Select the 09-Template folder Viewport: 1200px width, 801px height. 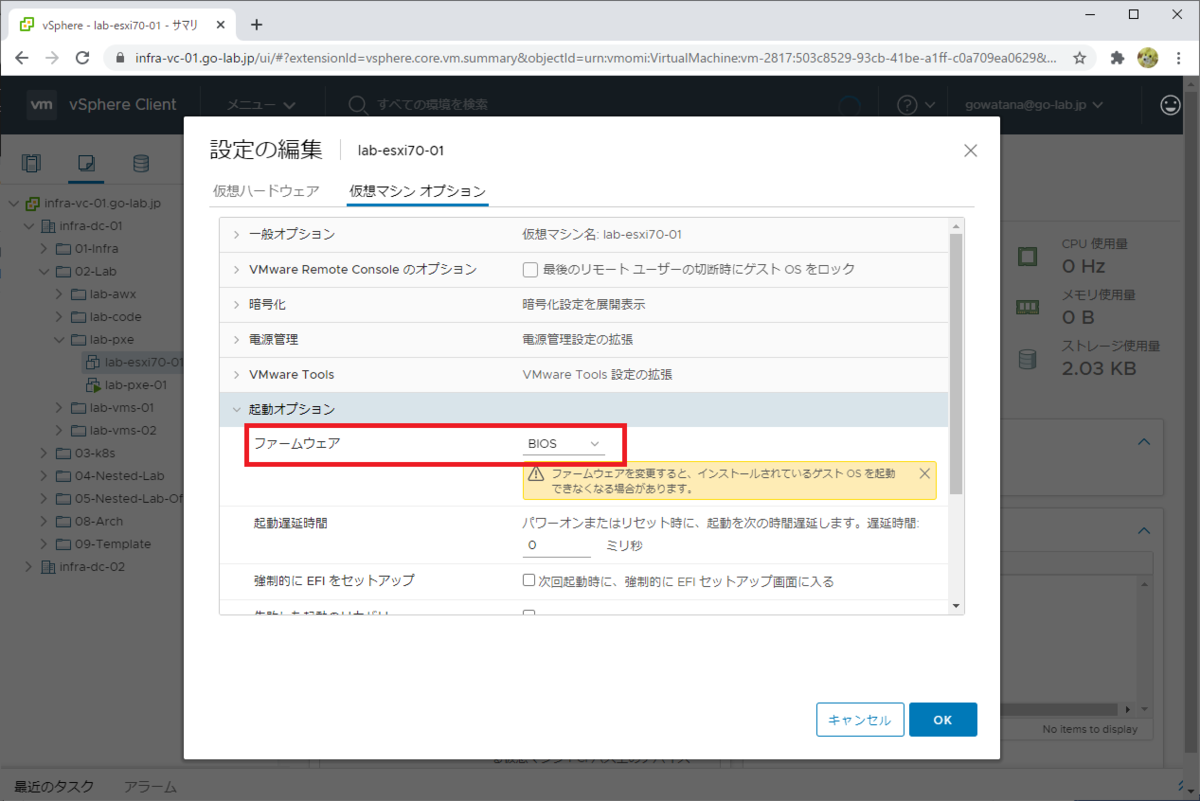(112, 544)
